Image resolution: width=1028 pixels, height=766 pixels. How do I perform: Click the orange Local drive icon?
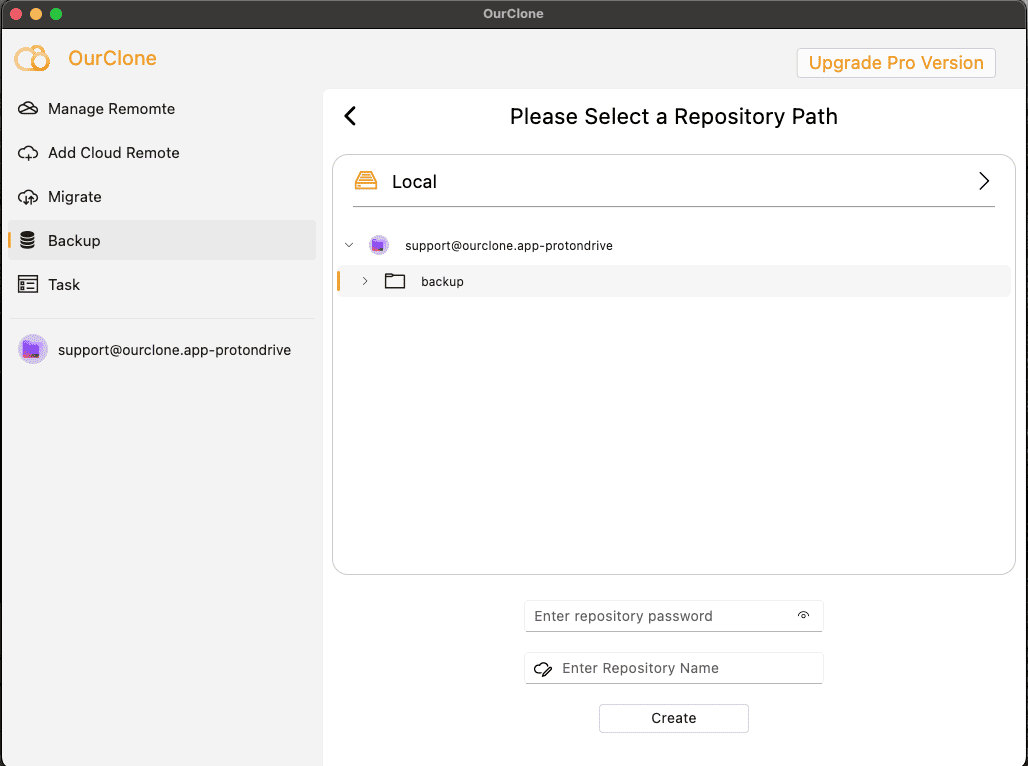point(366,181)
